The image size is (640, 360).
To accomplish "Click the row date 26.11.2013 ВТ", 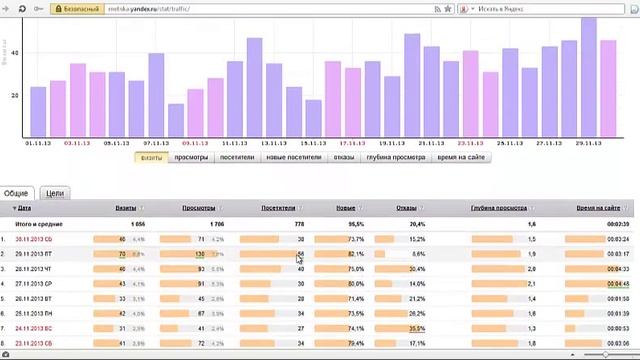I will pyautogui.click(x=33, y=299).
